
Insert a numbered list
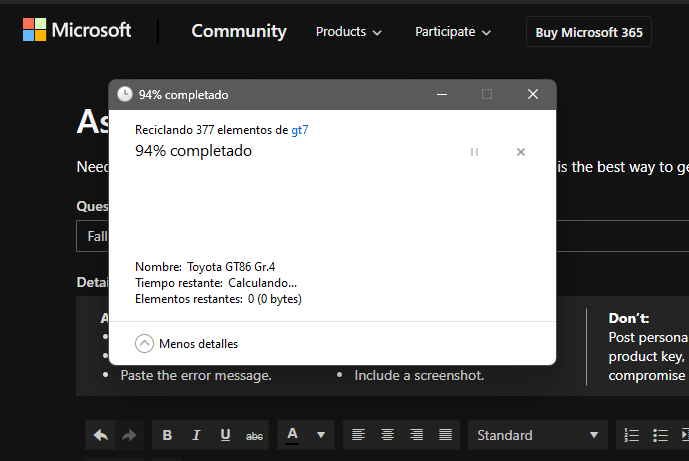631,435
